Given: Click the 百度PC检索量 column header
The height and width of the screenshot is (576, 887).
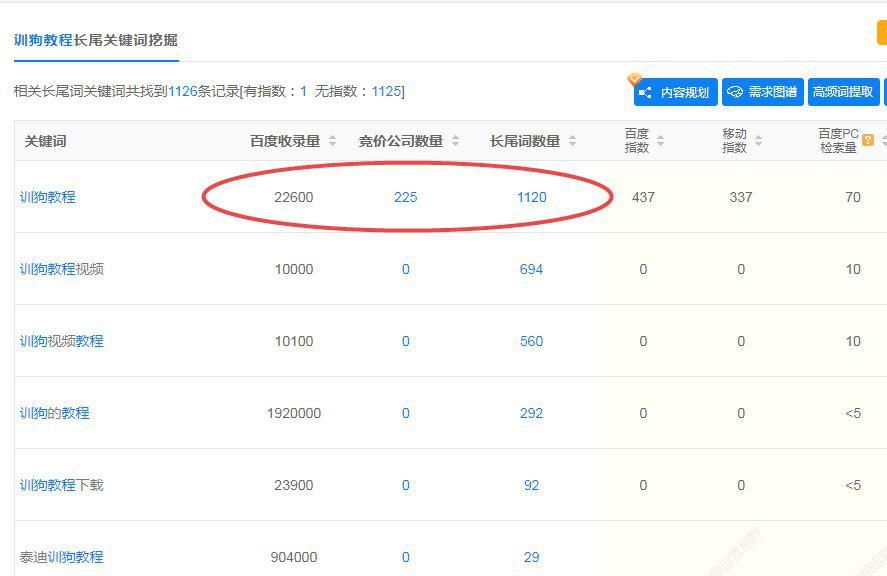Looking at the screenshot, I should 838,140.
